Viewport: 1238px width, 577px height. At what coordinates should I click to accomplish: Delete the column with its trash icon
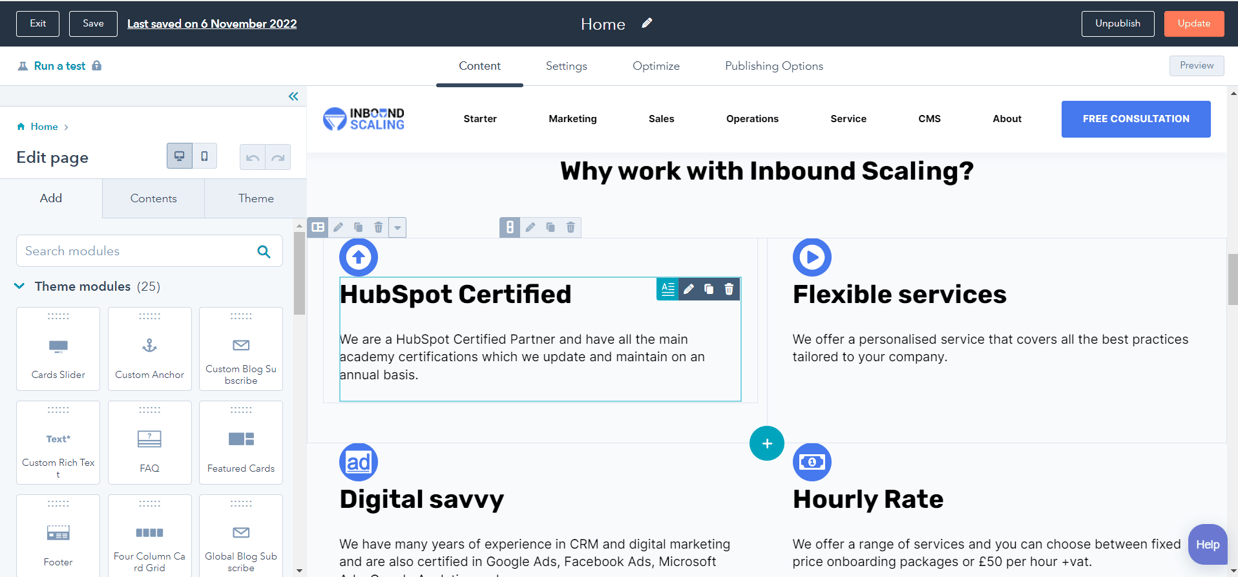571,227
